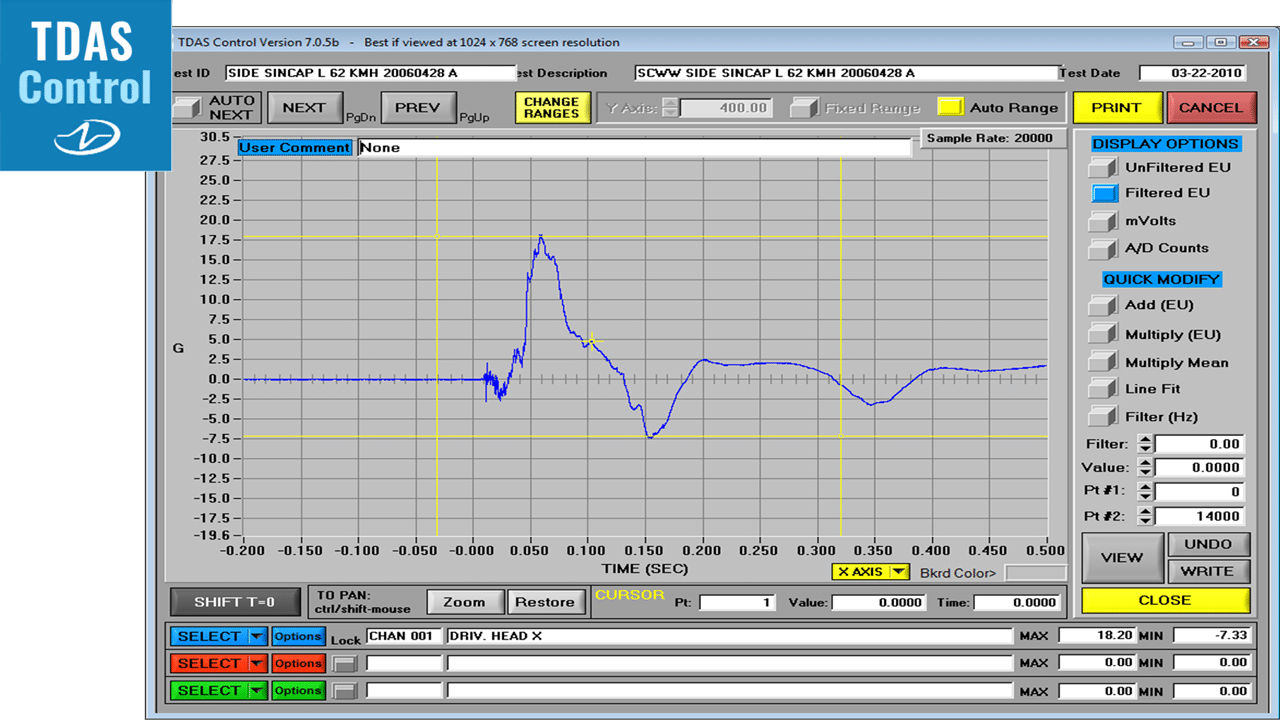Click the Add (EU) quick modify button

(x=1104, y=305)
